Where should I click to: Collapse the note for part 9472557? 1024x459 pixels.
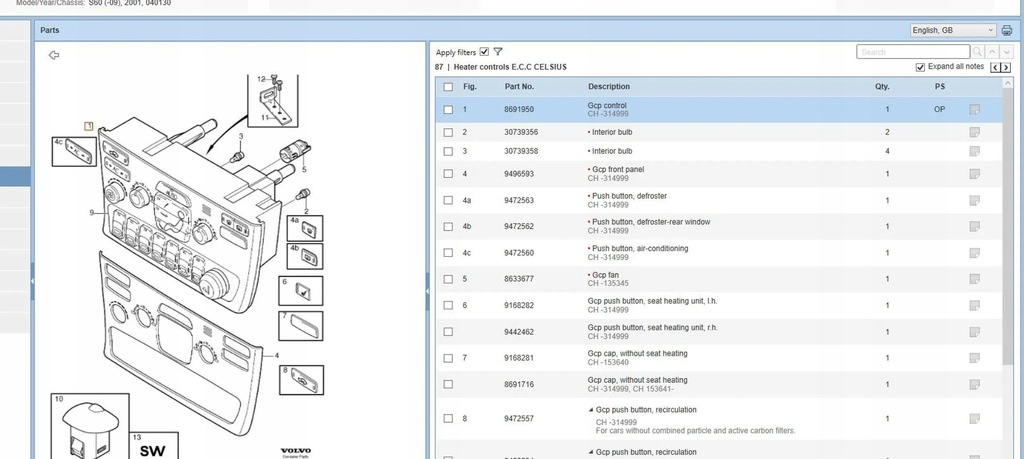coord(591,410)
